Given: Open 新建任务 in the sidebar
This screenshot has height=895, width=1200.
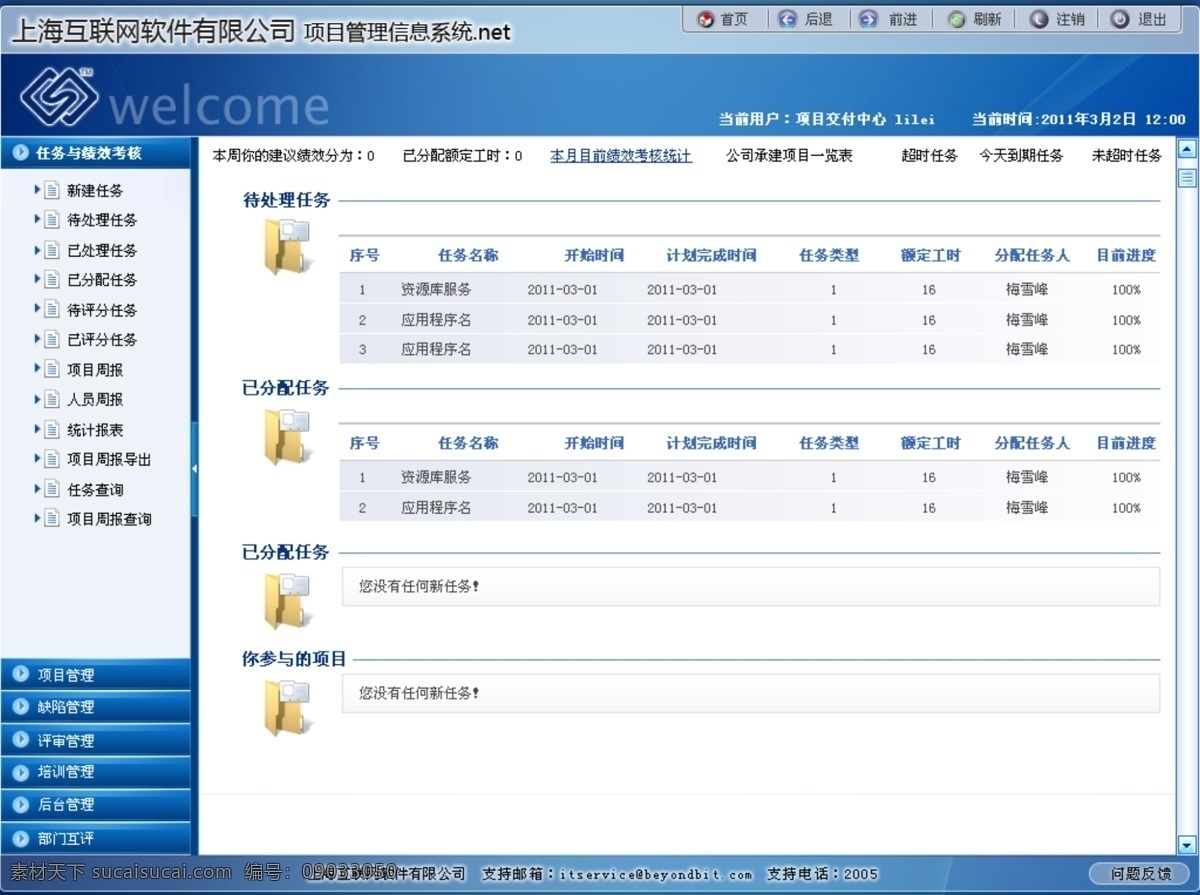Looking at the screenshot, I should pyautogui.click(x=95, y=190).
